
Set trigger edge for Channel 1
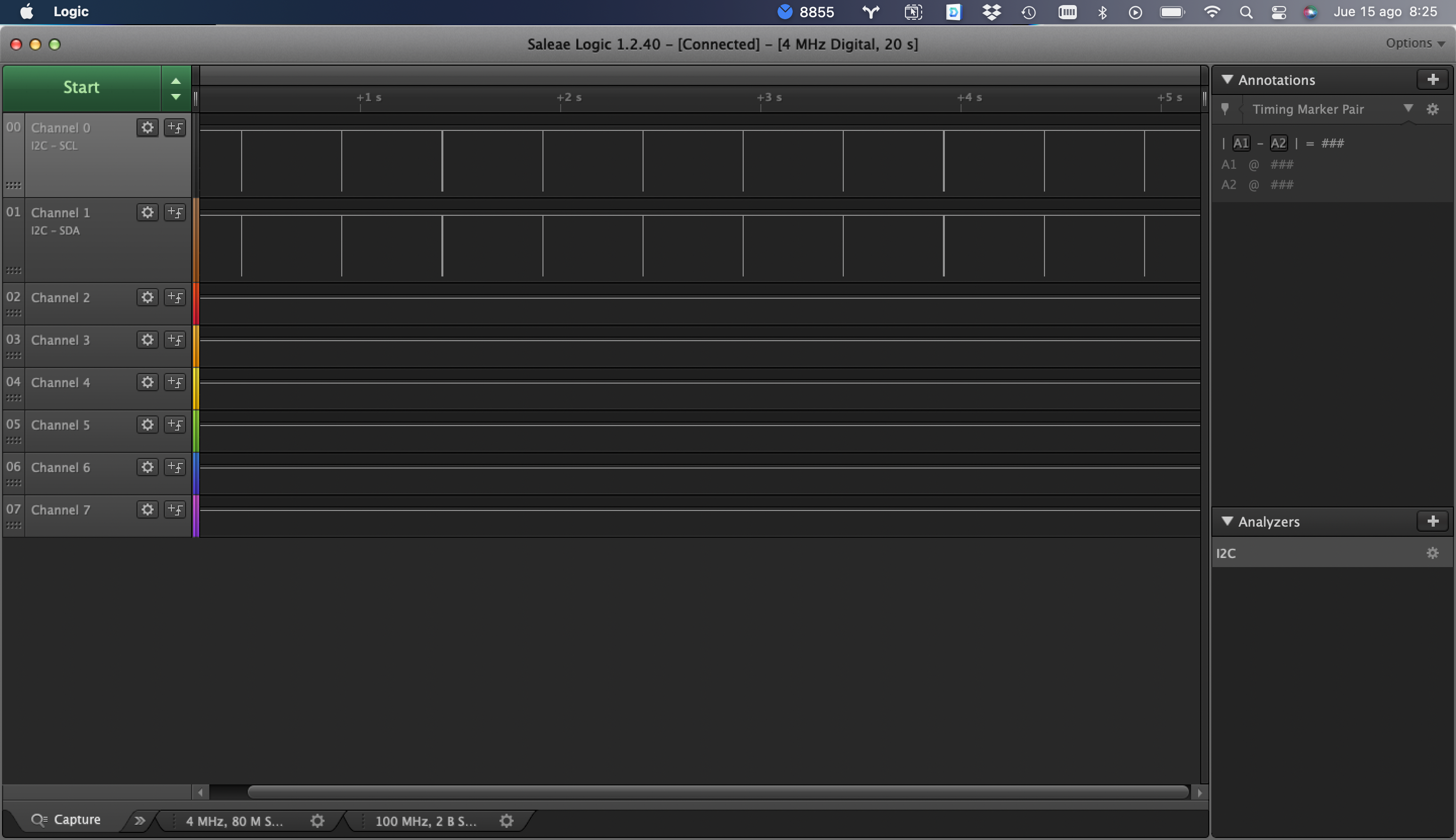tap(175, 212)
